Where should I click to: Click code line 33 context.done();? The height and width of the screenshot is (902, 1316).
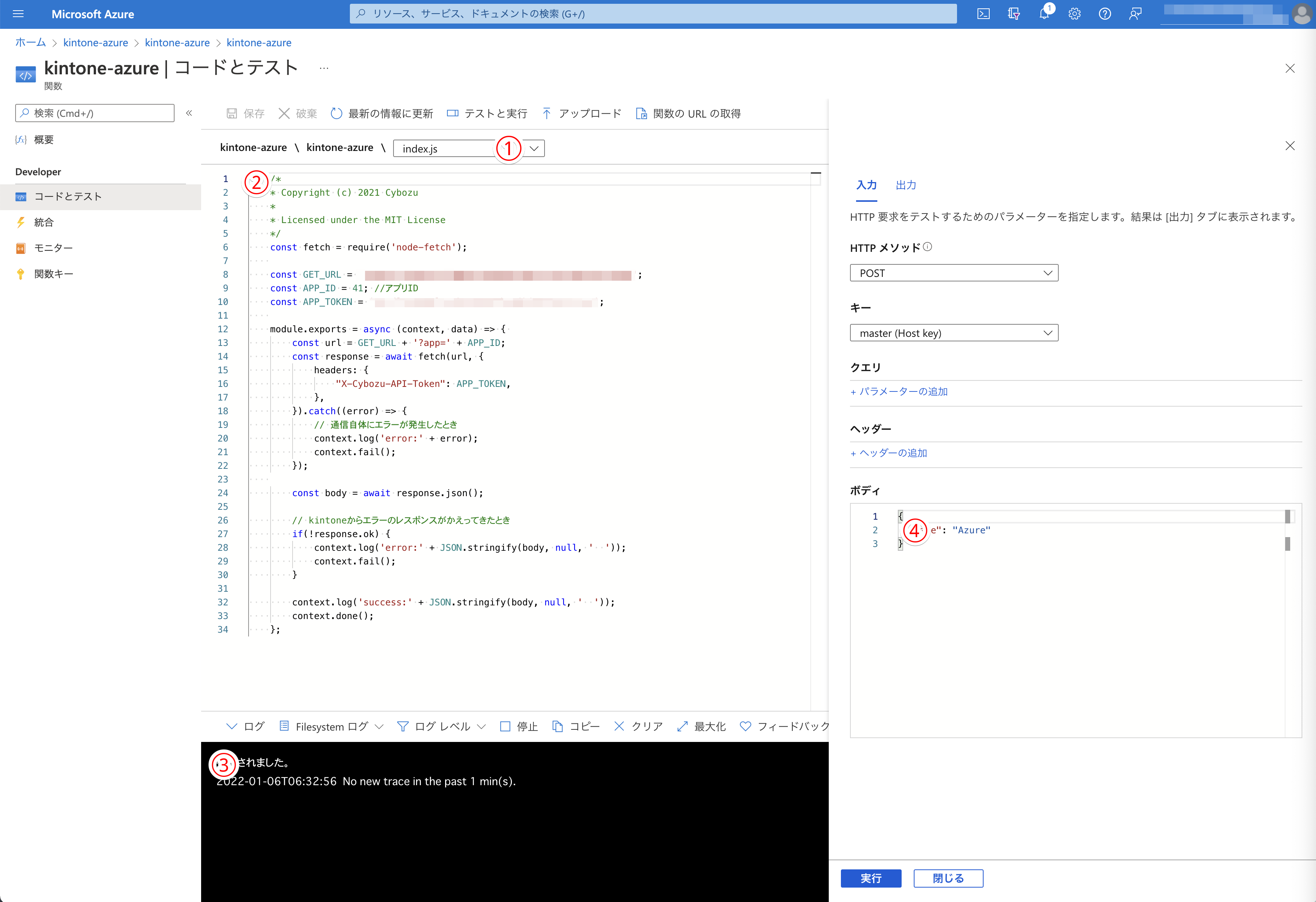tap(333, 616)
